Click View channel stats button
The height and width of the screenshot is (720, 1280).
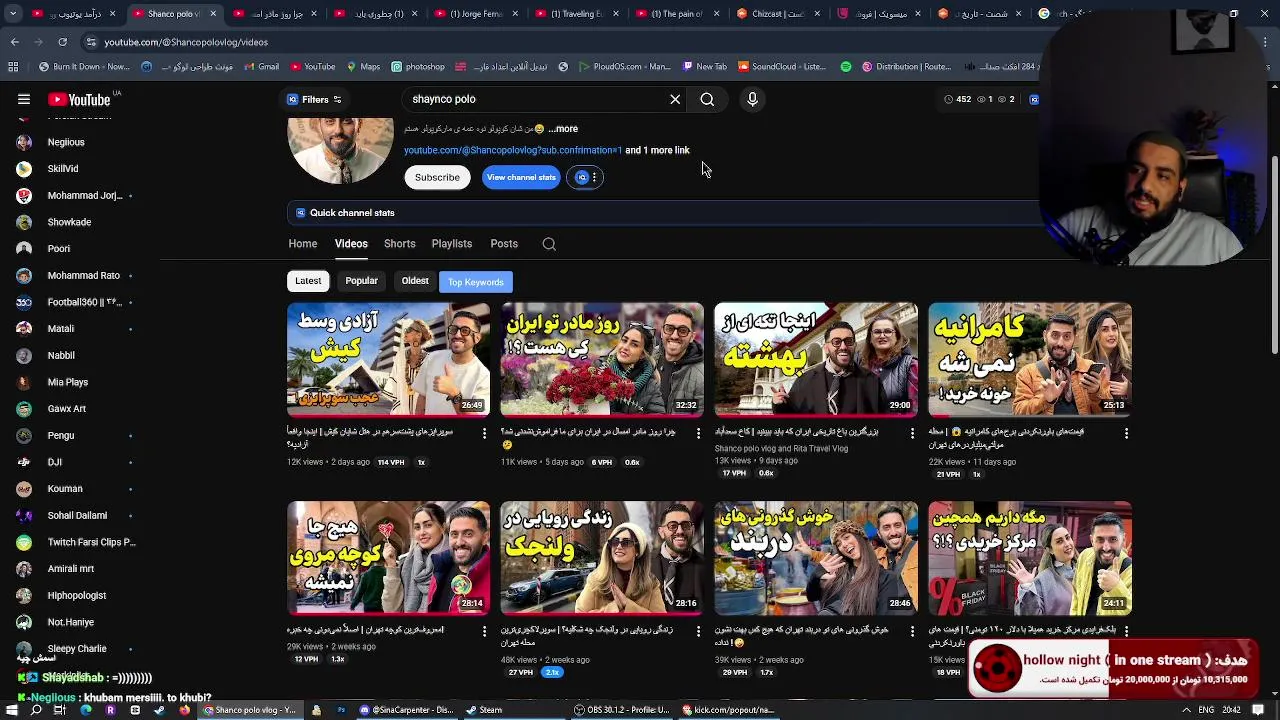pos(521,177)
